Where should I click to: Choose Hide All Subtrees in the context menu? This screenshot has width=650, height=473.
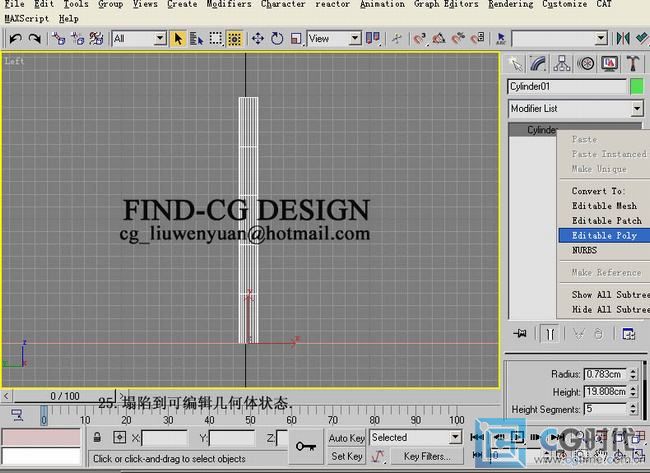(x=604, y=310)
